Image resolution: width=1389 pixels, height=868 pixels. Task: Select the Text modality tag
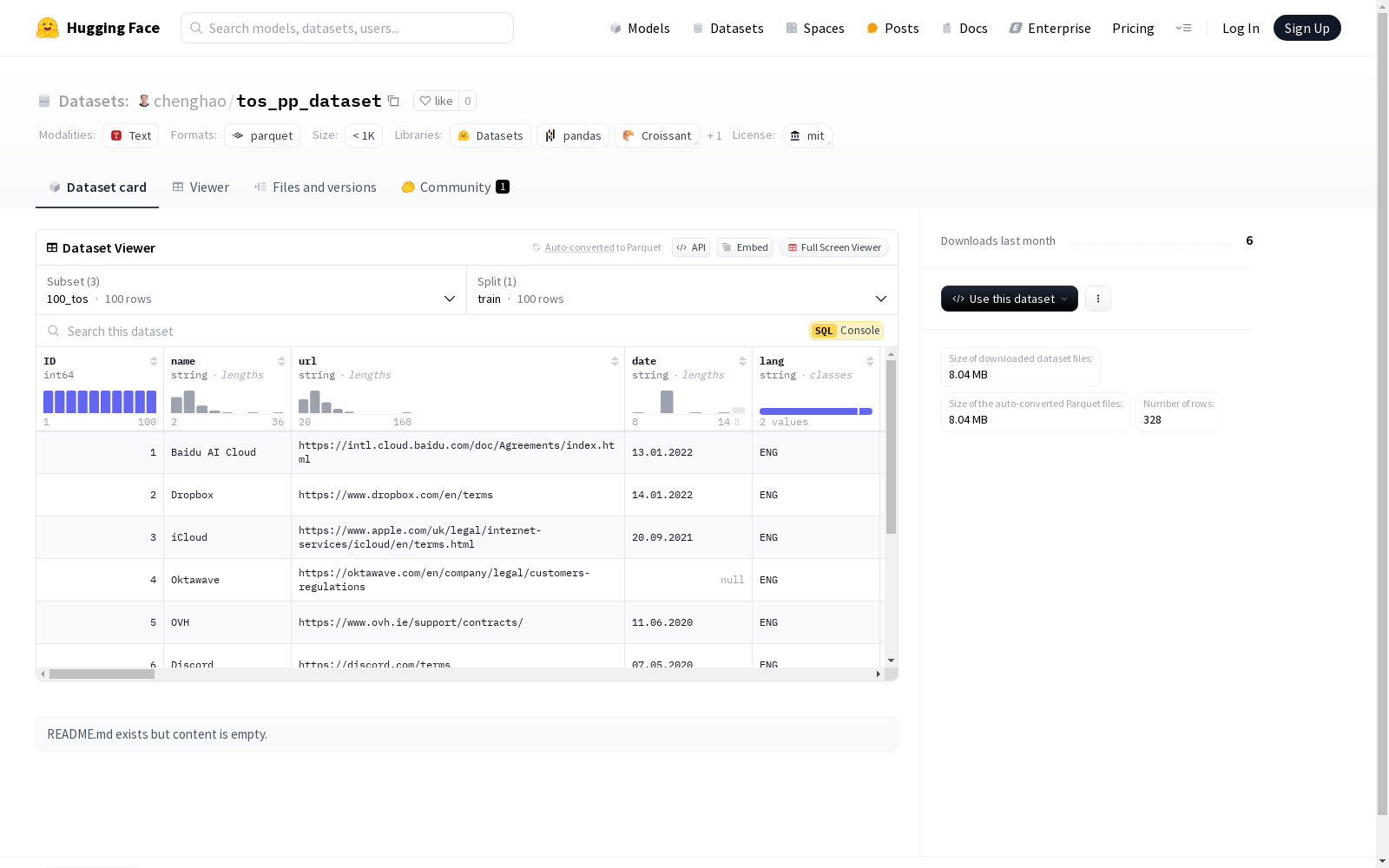pyautogui.click(x=131, y=135)
